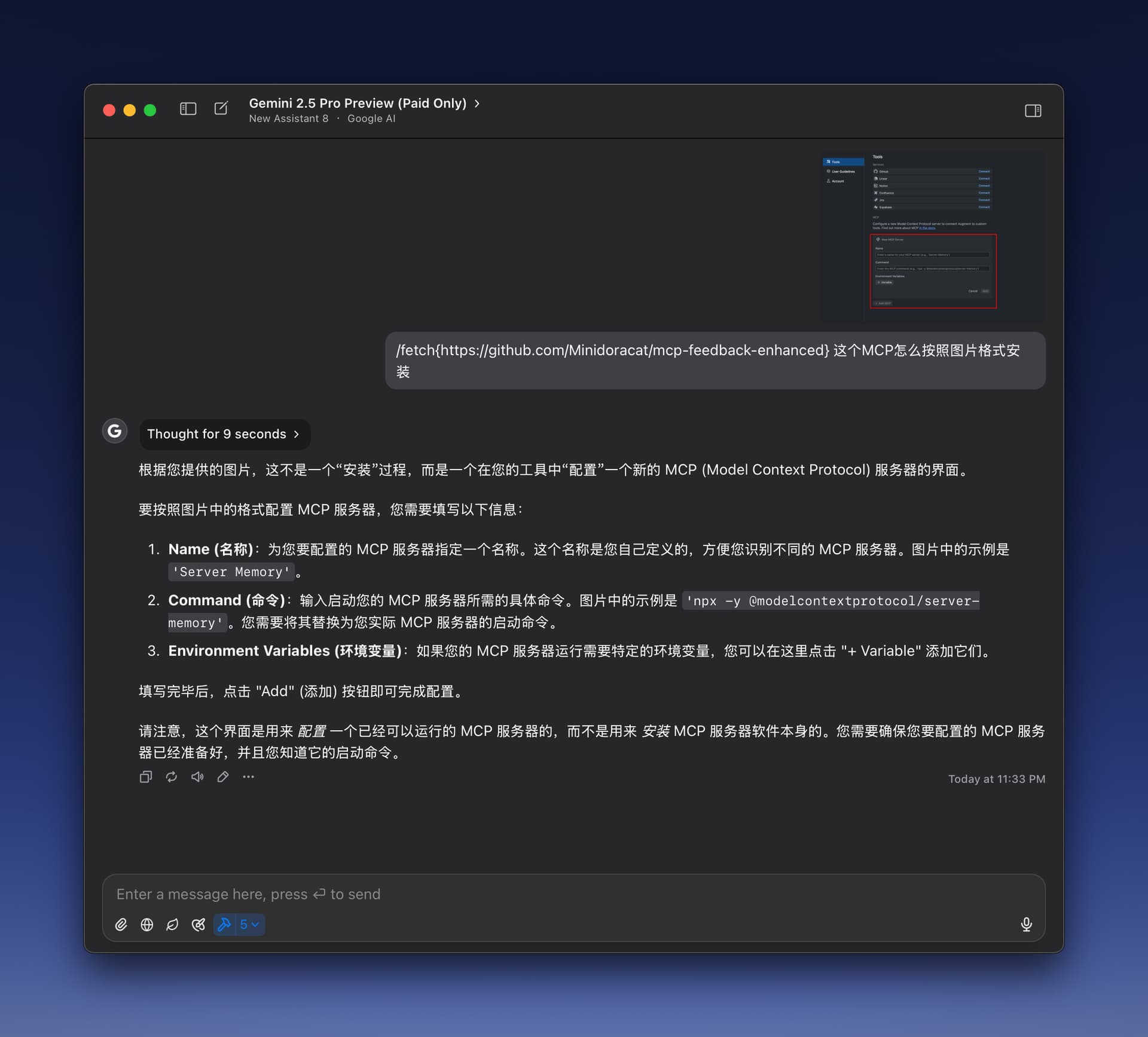Expand the Thought for 9 seconds section
This screenshot has width=1148, height=1037.
224,434
